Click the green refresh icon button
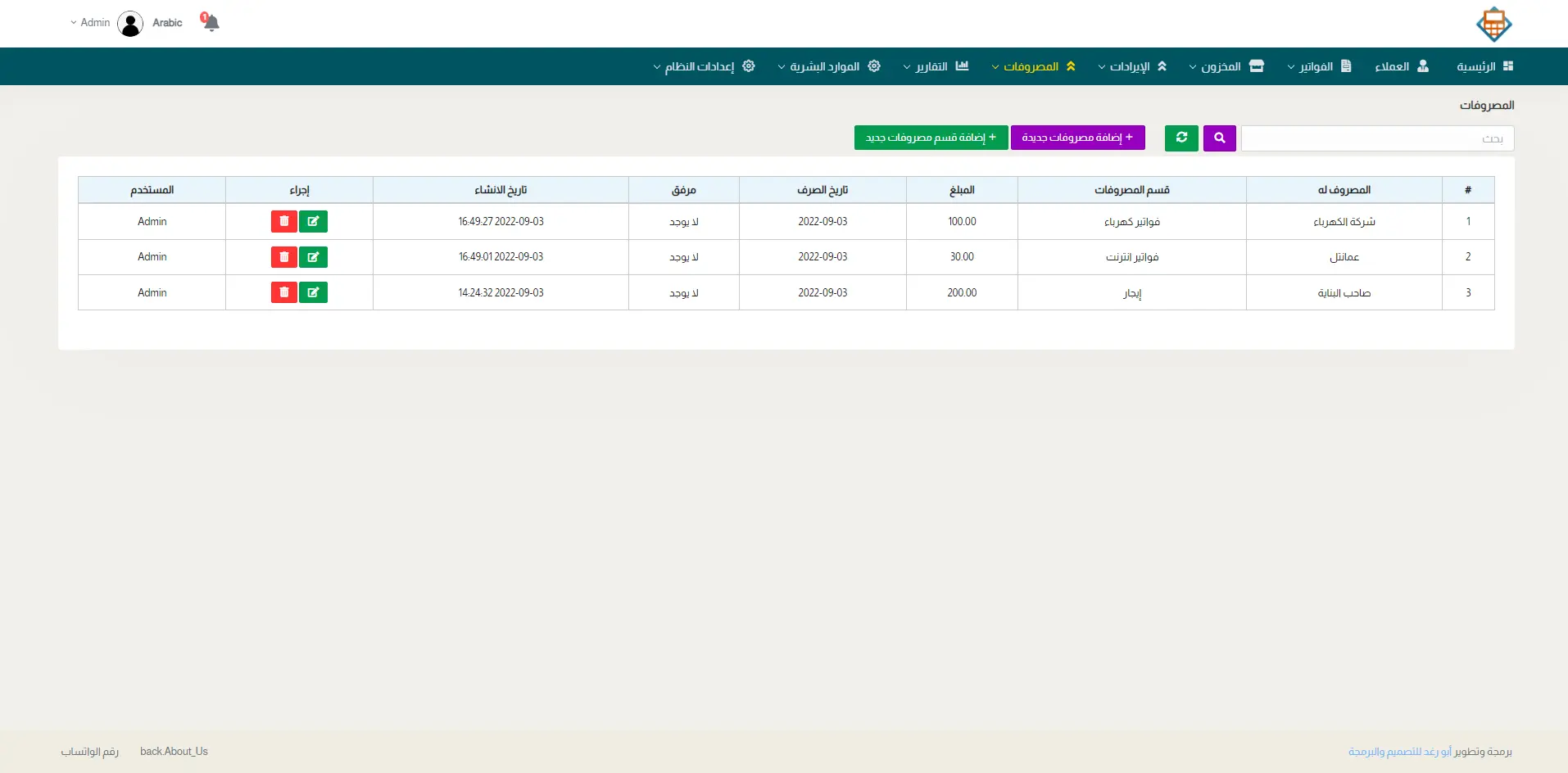This screenshot has width=1568, height=773. (1181, 138)
